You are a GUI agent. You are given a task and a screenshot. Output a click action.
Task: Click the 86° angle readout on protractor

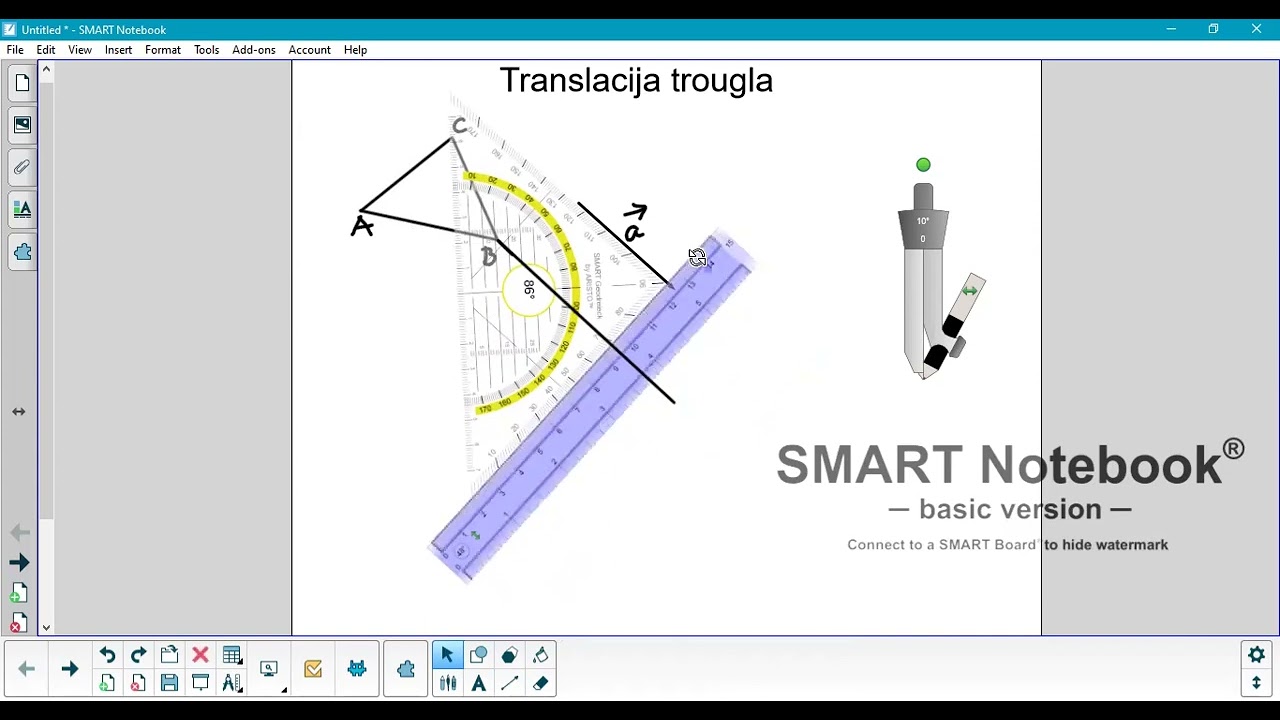(x=529, y=289)
